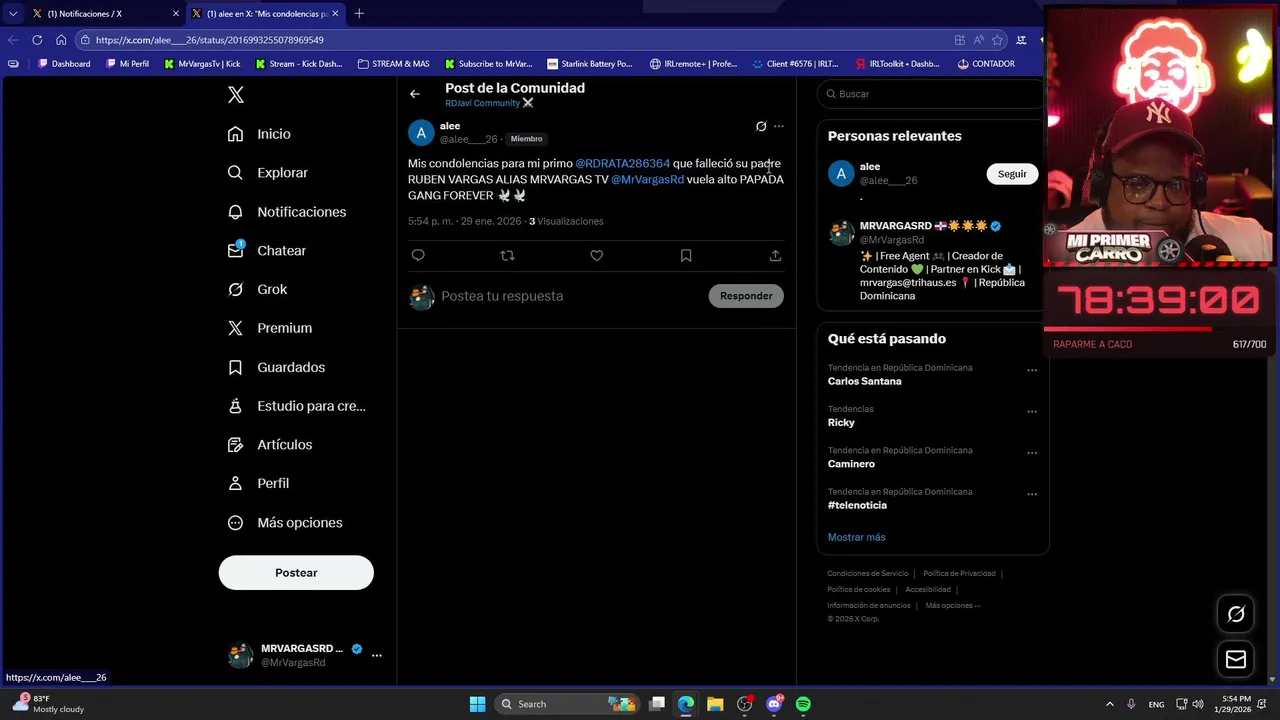This screenshot has width=1280, height=720.
Task: Click the Buscar search field
Action: (x=930, y=94)
